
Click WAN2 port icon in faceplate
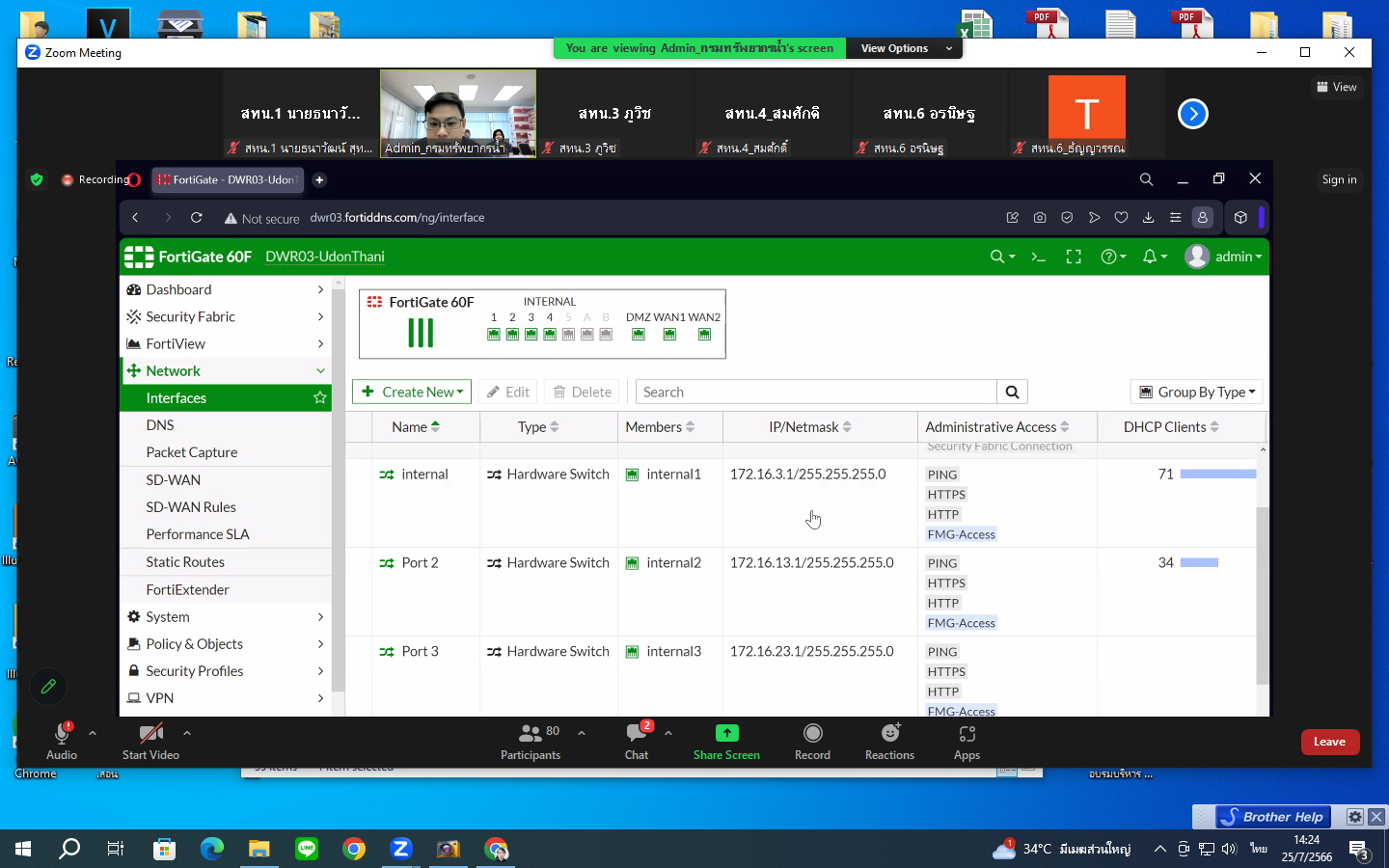point(704,335)
